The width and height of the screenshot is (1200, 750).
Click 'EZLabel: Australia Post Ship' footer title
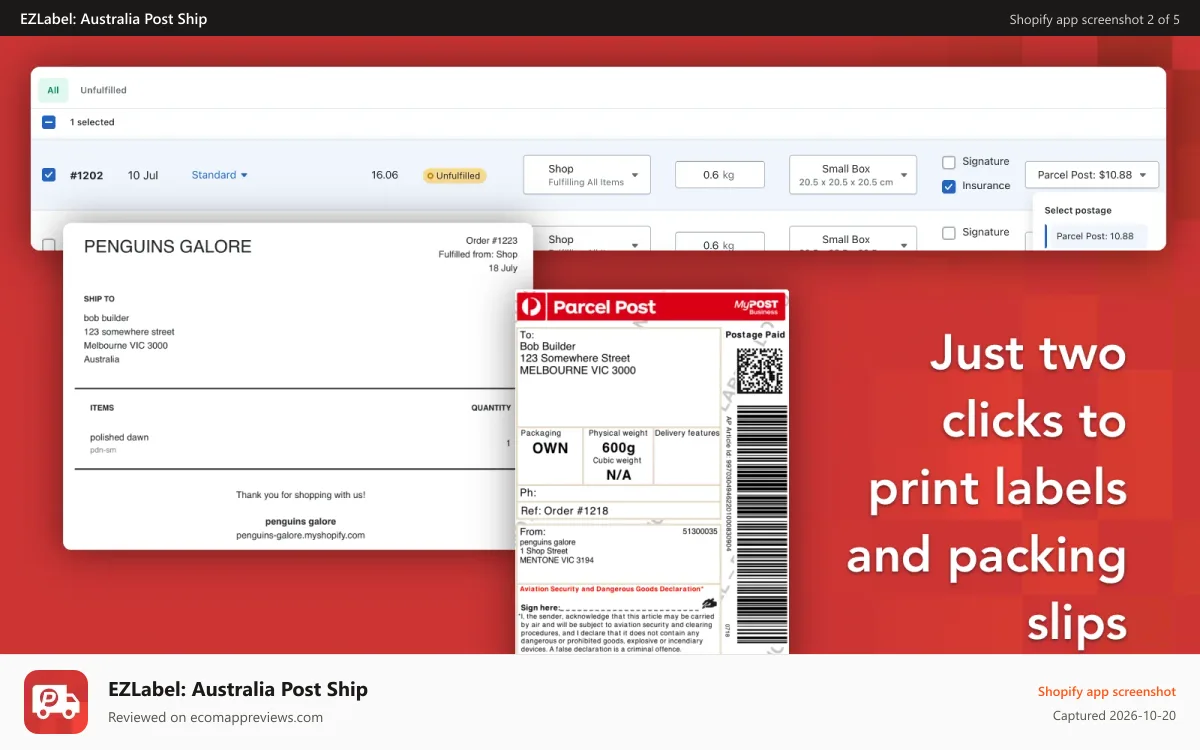point(238,689)
